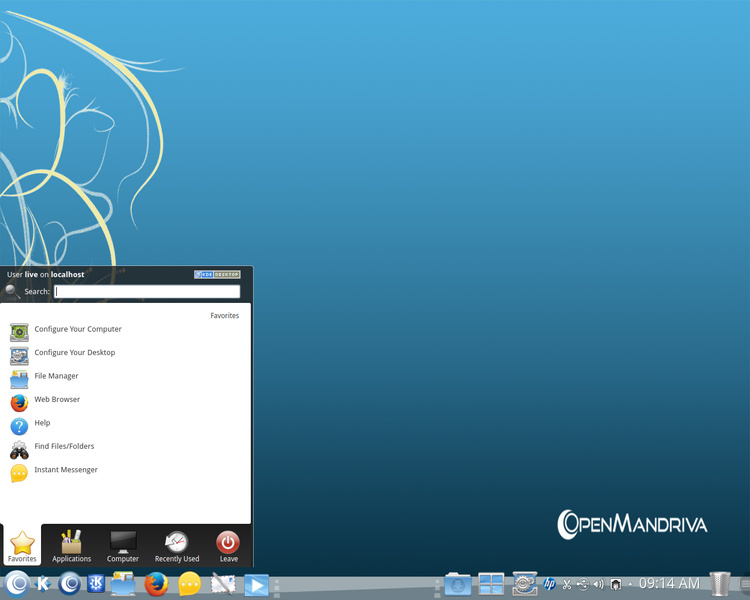Click the volume speaker tray icon
The width and height of the screenshot is (750, 600).
click(598, 584)
